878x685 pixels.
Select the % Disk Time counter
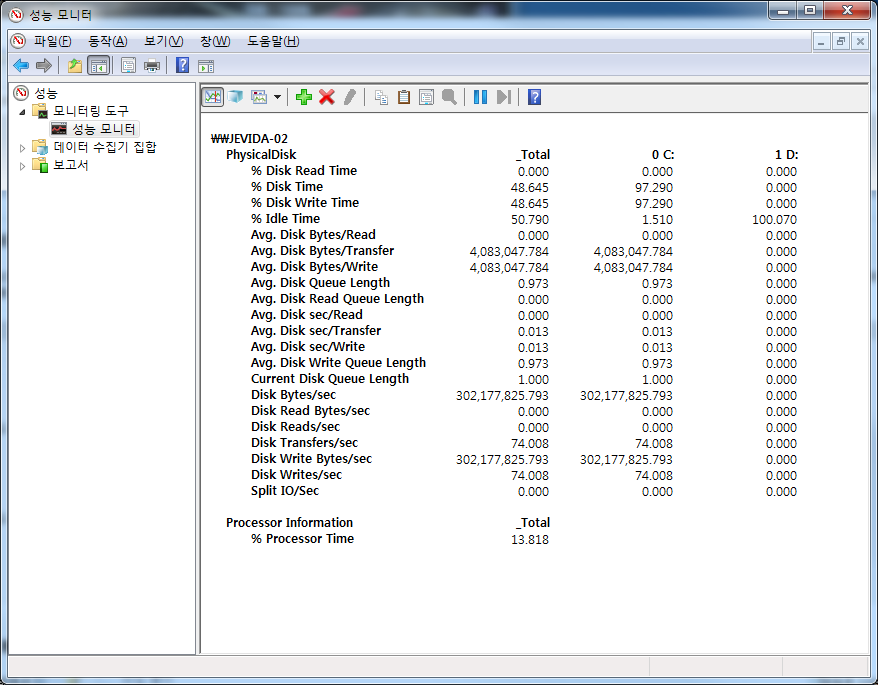pos(287,187)
